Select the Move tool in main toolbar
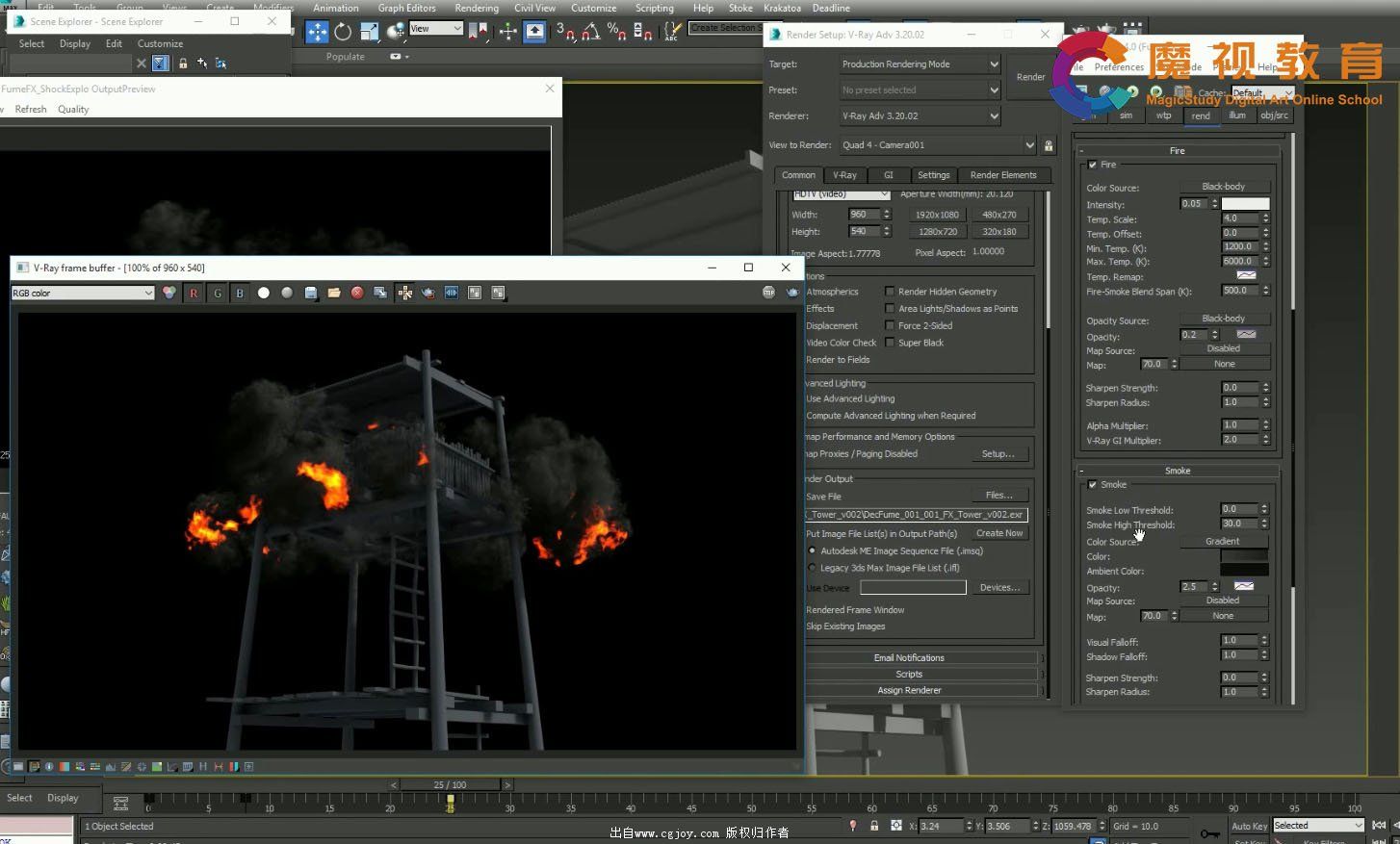 [x=317, y=32]
